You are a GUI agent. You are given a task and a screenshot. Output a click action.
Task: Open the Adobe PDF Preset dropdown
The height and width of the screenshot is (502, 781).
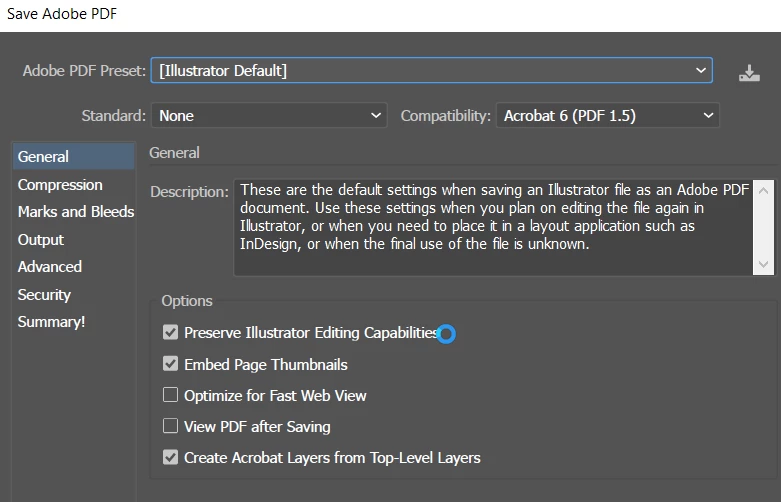coord(431,70)
